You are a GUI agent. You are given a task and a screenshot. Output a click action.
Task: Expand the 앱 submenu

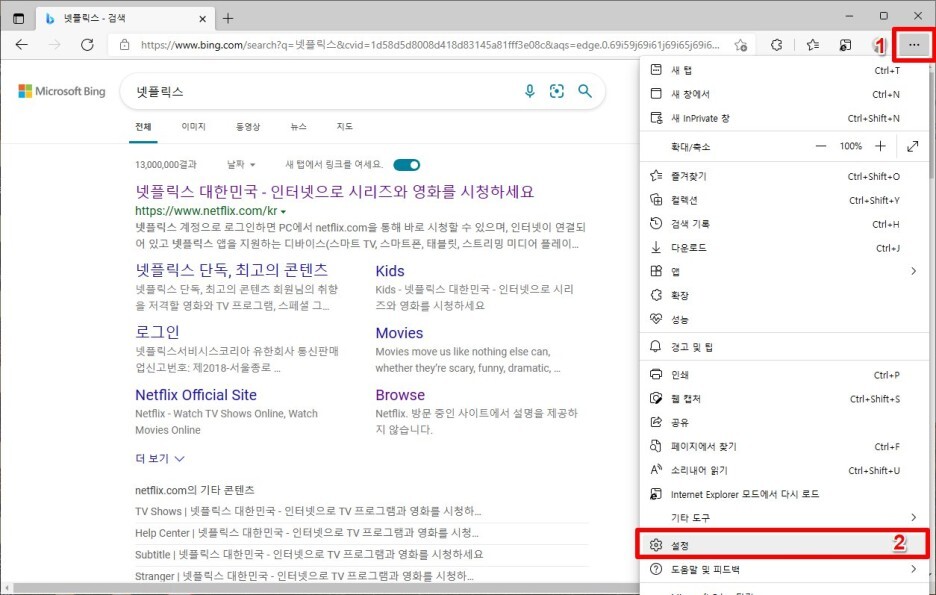784,272
